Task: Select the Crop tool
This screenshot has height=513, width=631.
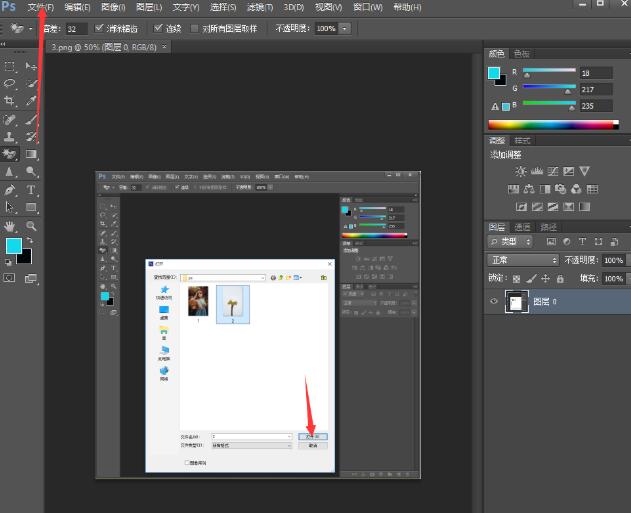Action: [10, 102]
